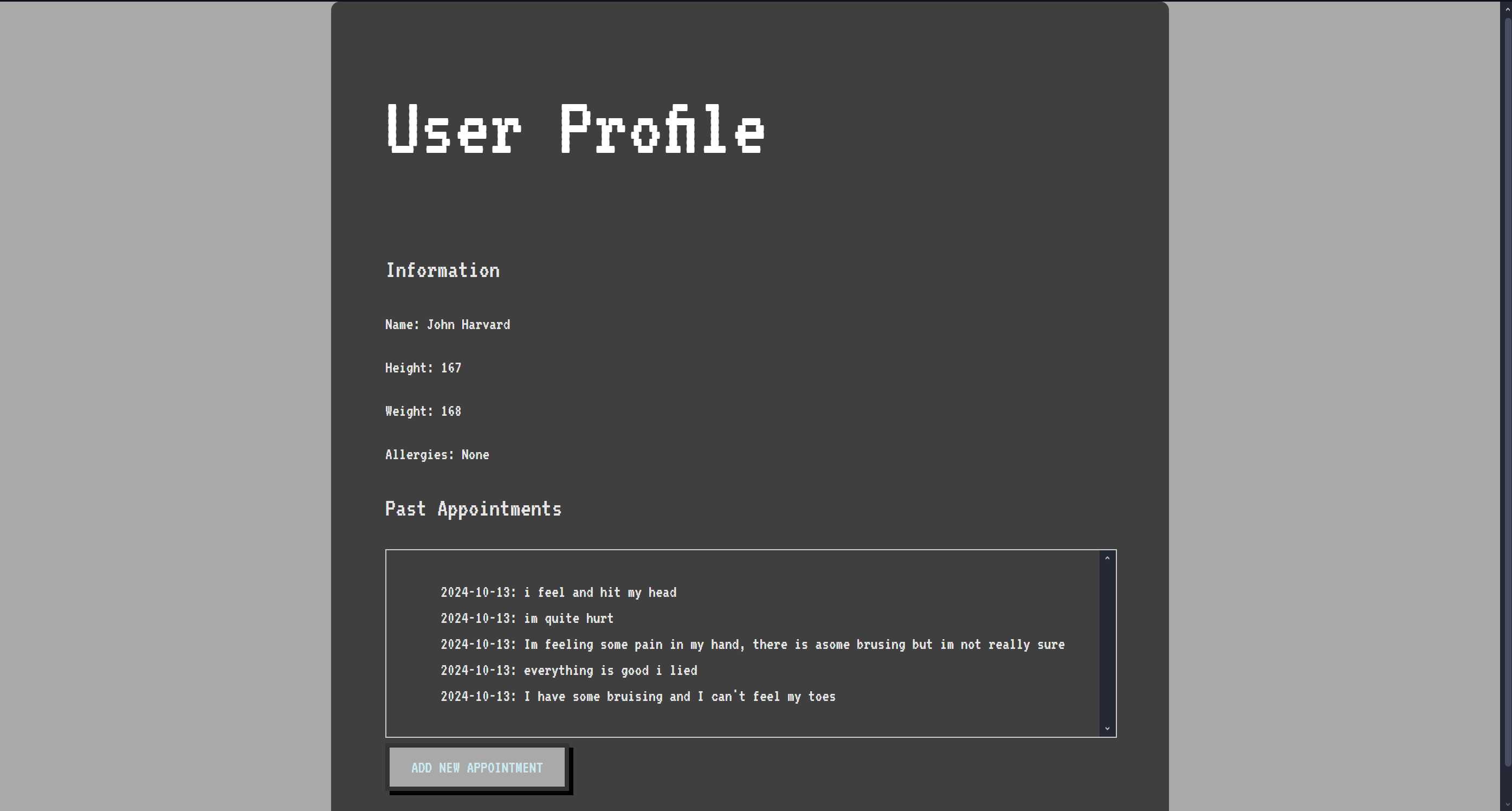Select the Allergies entry showing None
Viewport: 1512px width, 811px height.
pos(437,454)
